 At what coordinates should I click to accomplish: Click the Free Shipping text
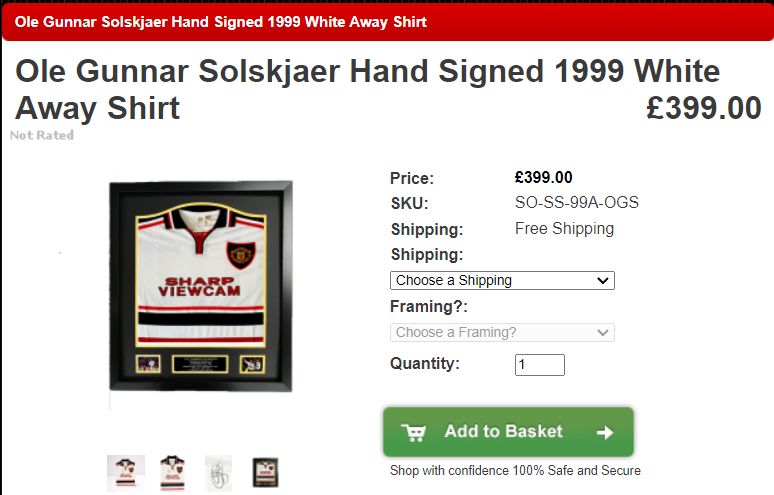[x=564, y=228]
